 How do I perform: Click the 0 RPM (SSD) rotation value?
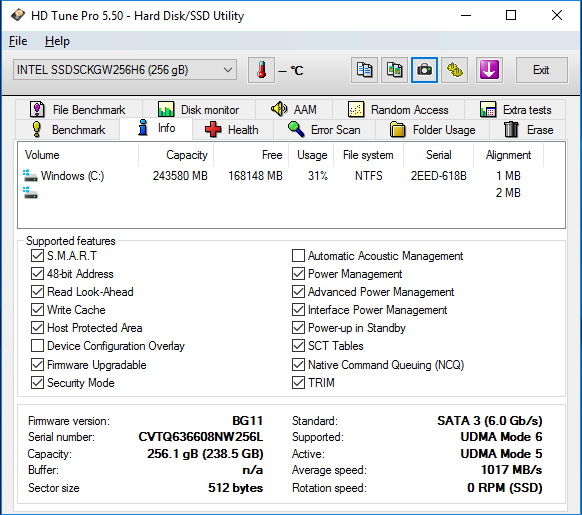pos(505,488)
